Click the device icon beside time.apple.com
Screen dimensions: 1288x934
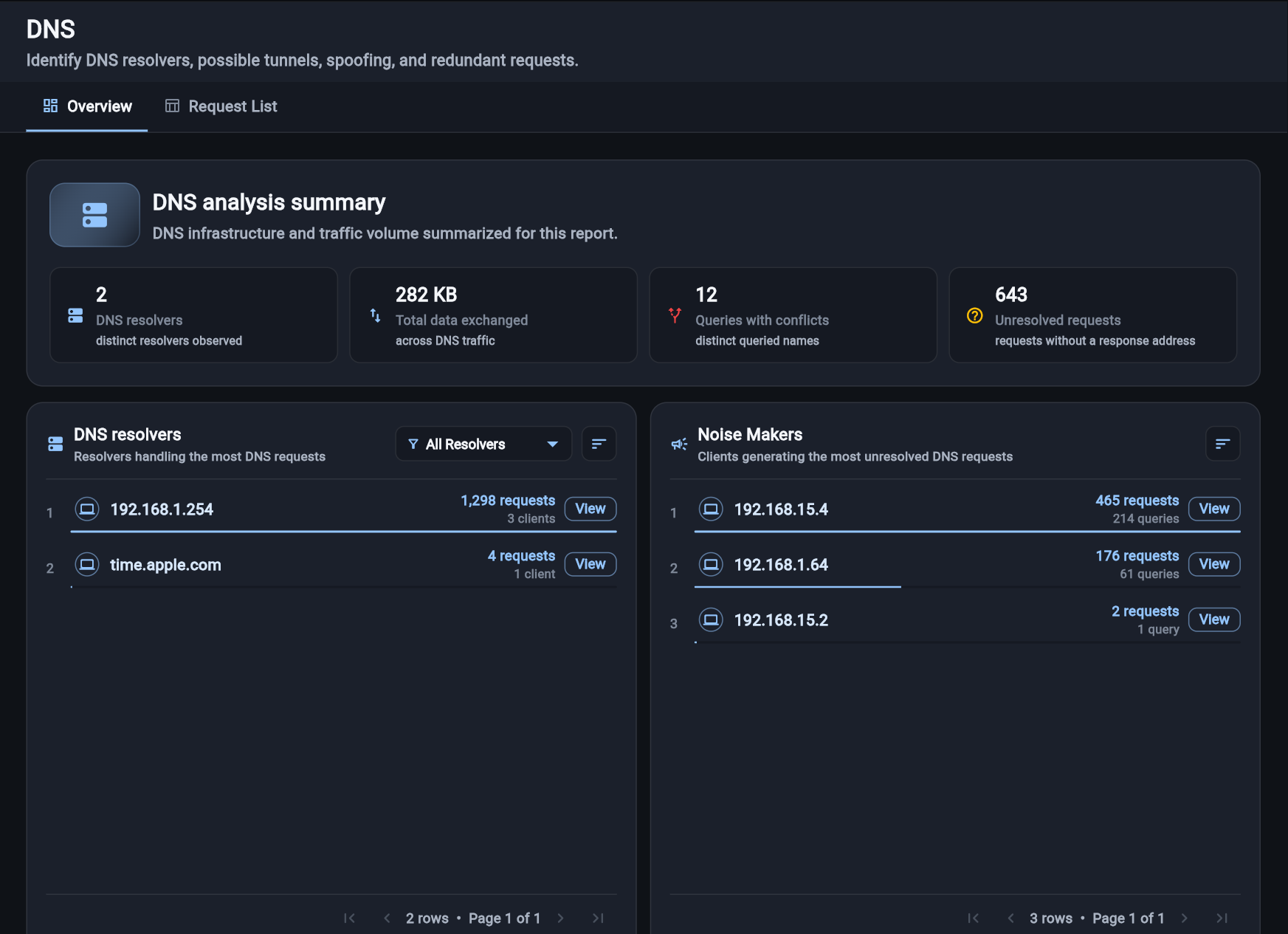(x=87, y=564)
